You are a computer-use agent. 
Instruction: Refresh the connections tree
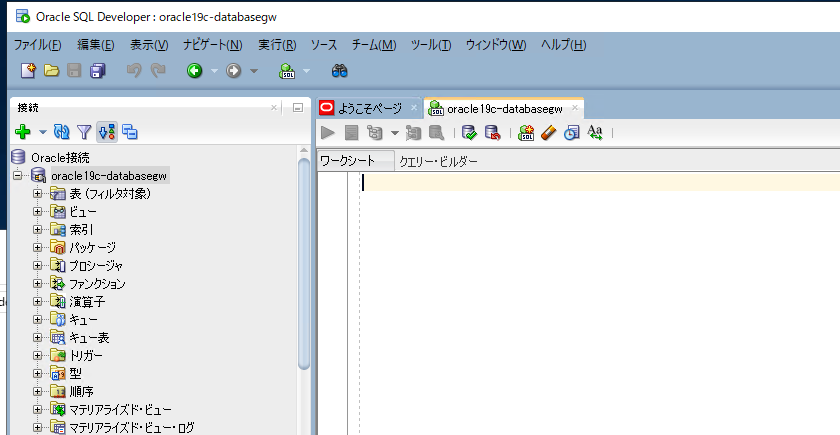point(62,131)
